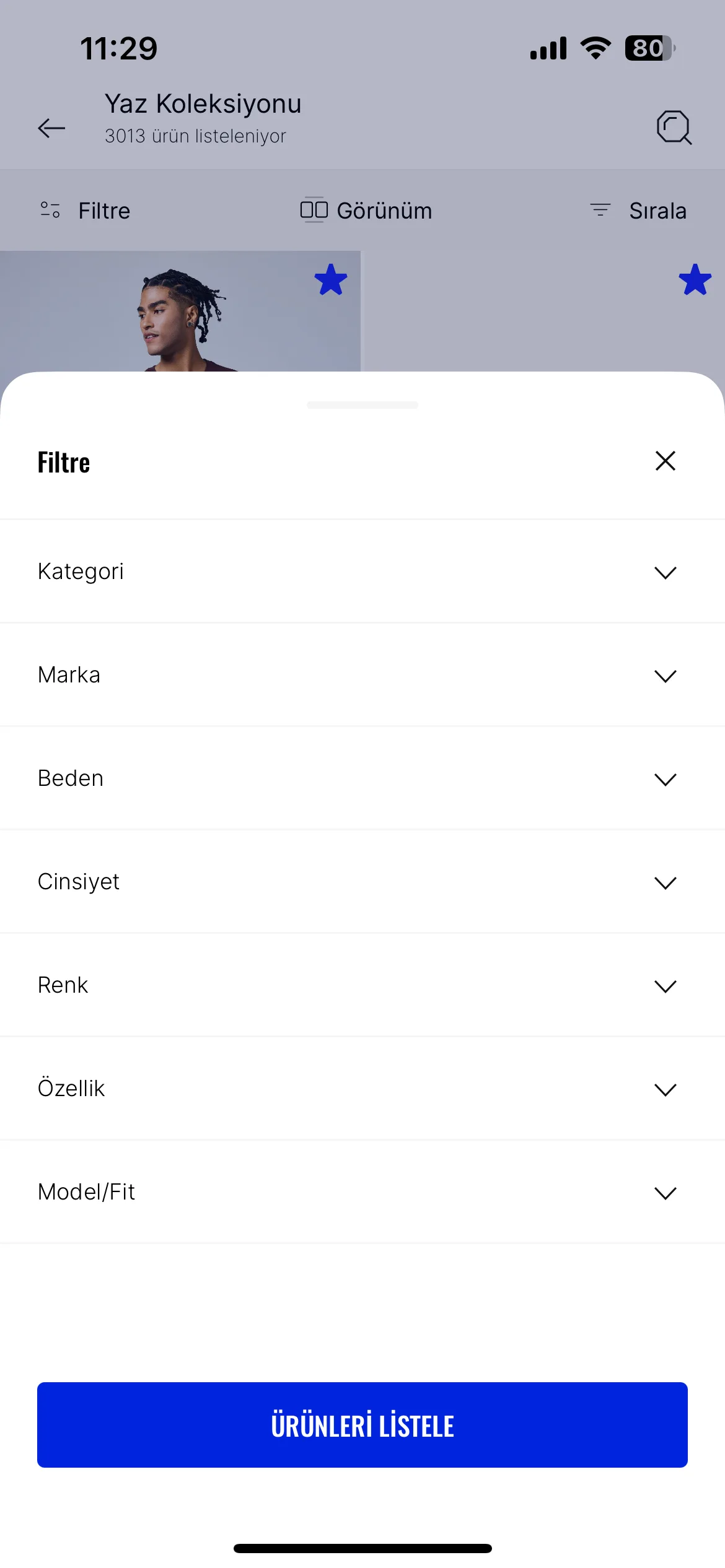Tap the Sırala sort lines icon
Viewport: 725px width, 1568px height.
[600, 210]
